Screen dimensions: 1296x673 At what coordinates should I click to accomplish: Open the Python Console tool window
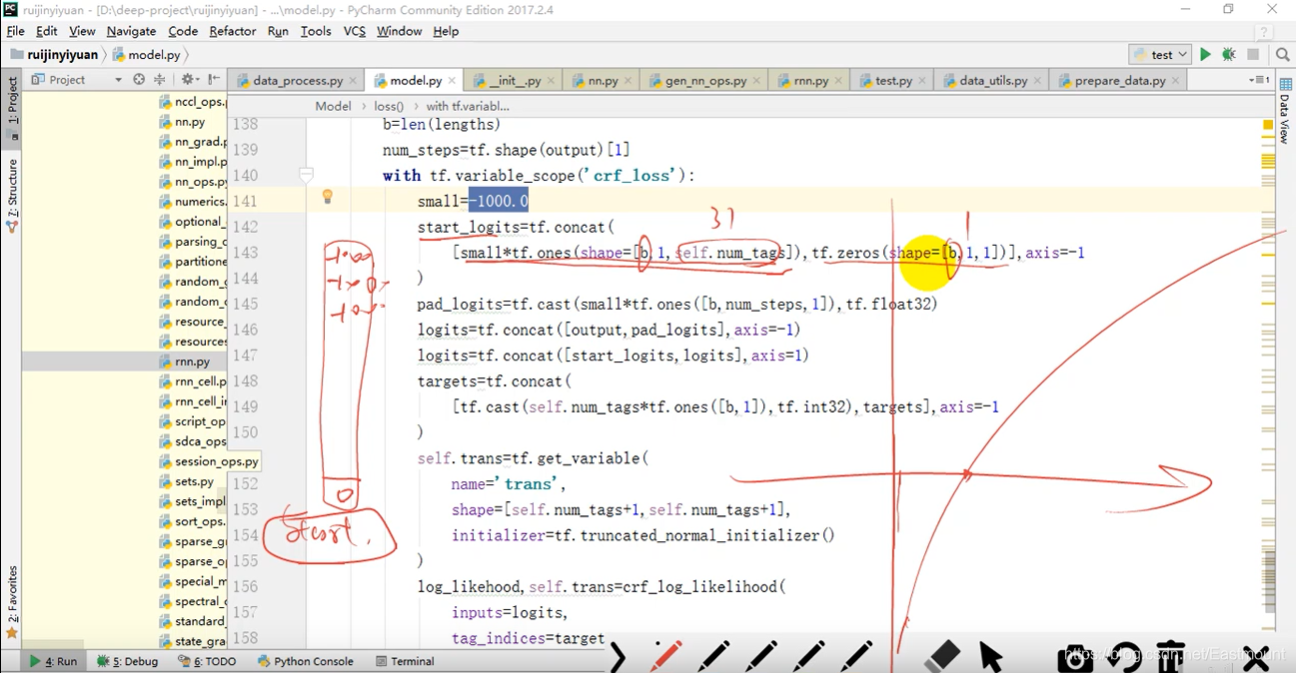click(305, 661)
